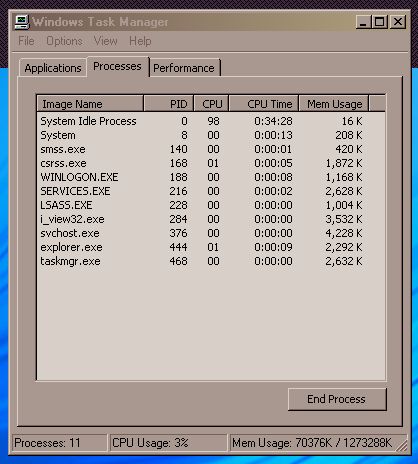Image resolution: width=418 pixels, height=464 pixels.
Task: Open the File menu
Action: (x=26, y=41)
